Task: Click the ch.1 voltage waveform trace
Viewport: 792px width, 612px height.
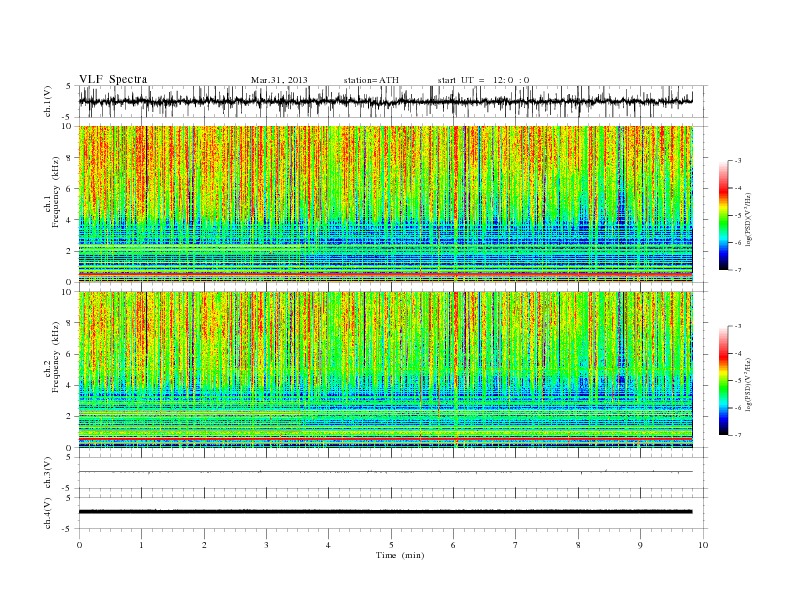Action: (385, 101)
